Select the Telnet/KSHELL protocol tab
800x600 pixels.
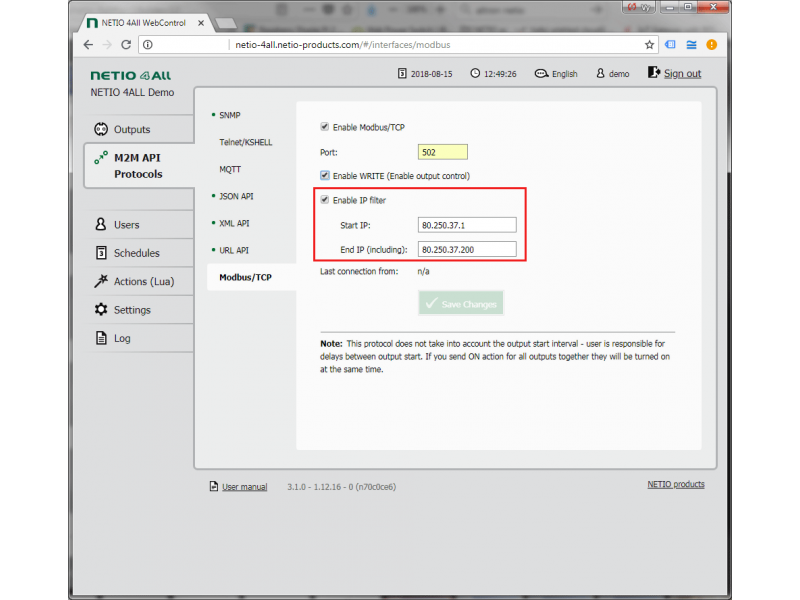click(245, 142)
